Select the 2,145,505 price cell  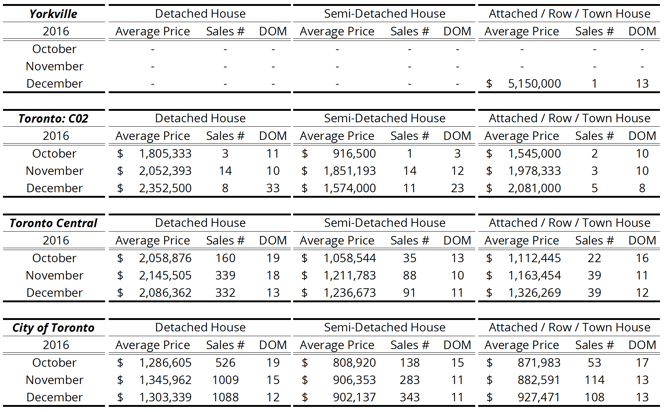(x=165, y=275)
